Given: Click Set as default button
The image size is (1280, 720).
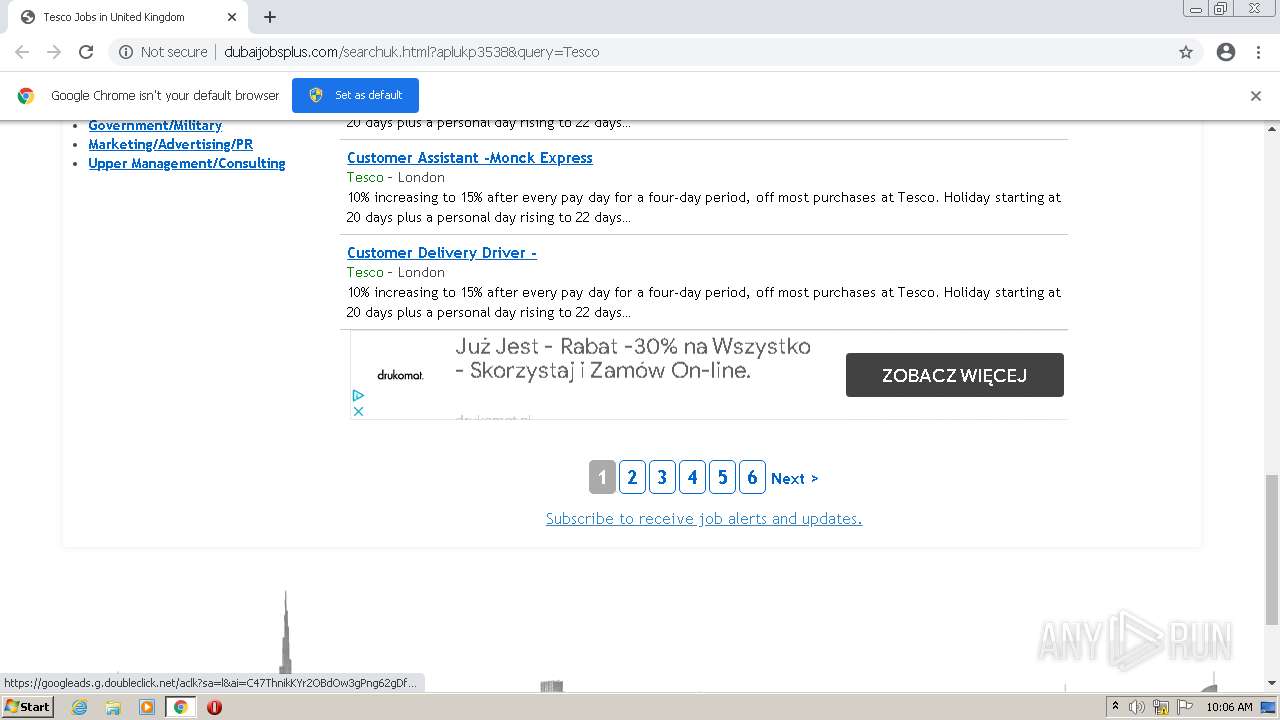Looking at the screenshot, I should click(355, 95).
